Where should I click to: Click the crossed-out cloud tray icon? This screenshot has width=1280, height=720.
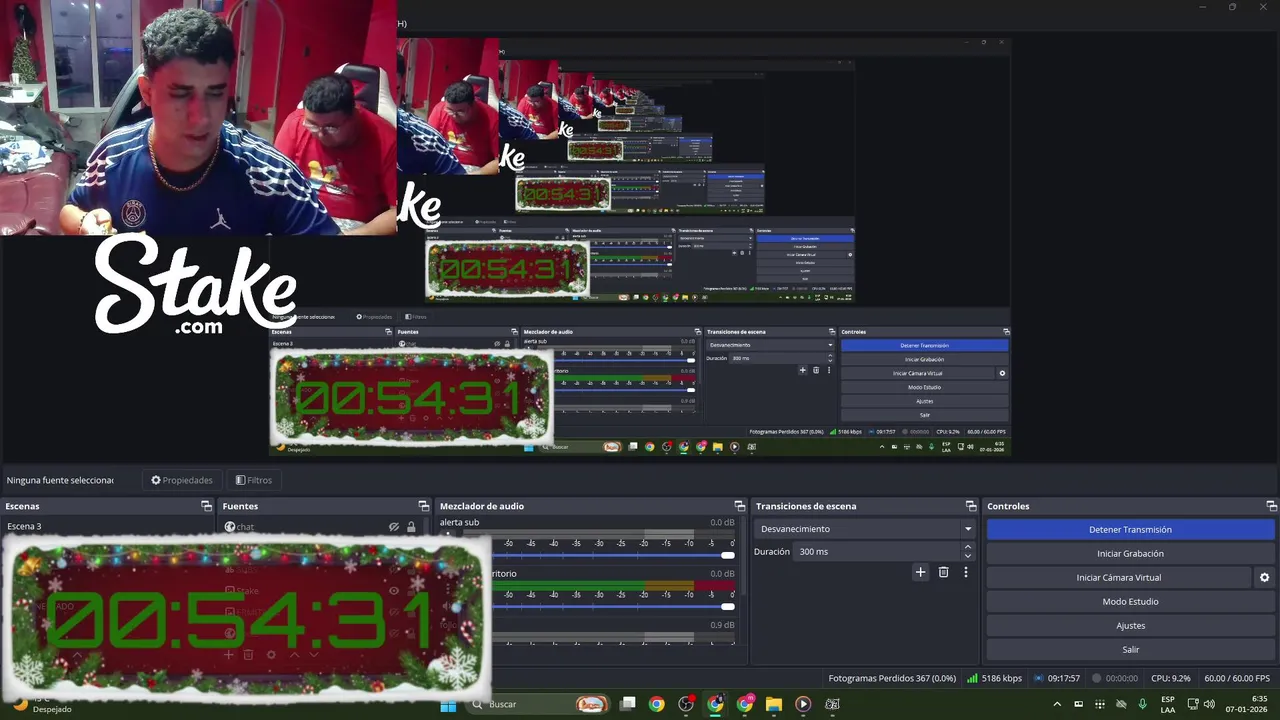click(1121, 704)
